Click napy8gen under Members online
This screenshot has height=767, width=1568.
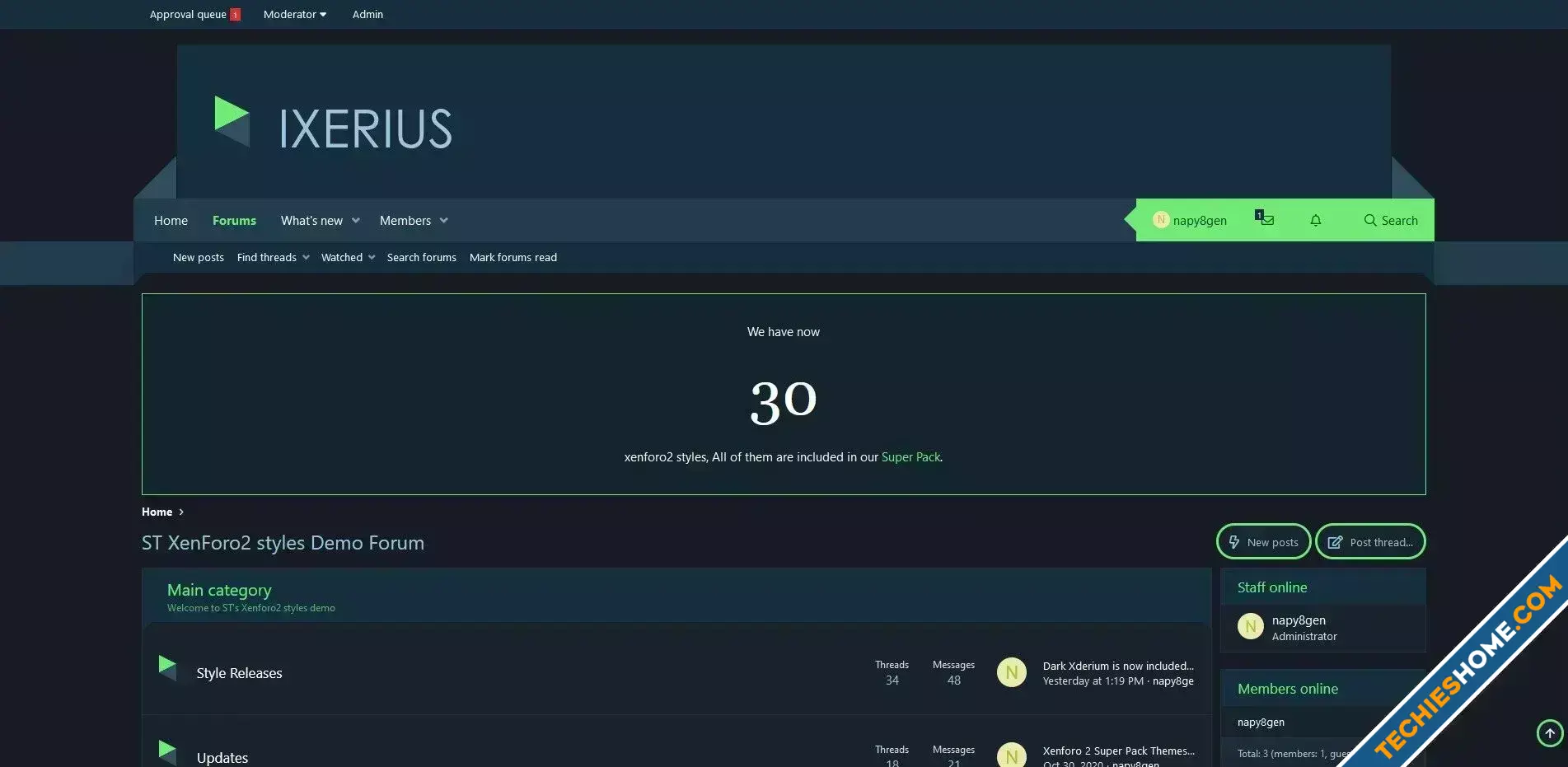tap(1261, 722)
